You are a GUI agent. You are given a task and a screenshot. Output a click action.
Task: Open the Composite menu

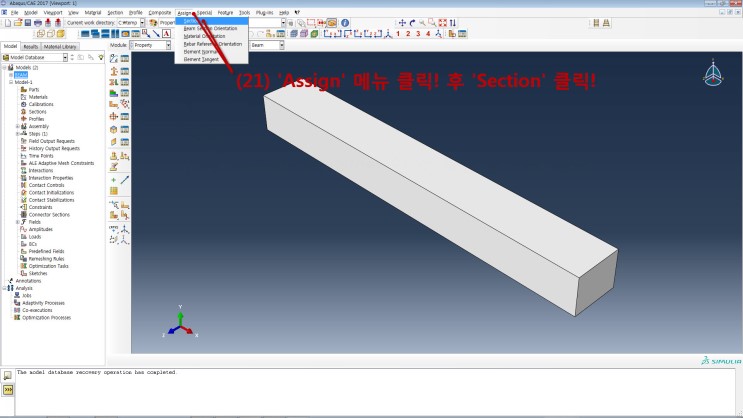tap(160, 13)
